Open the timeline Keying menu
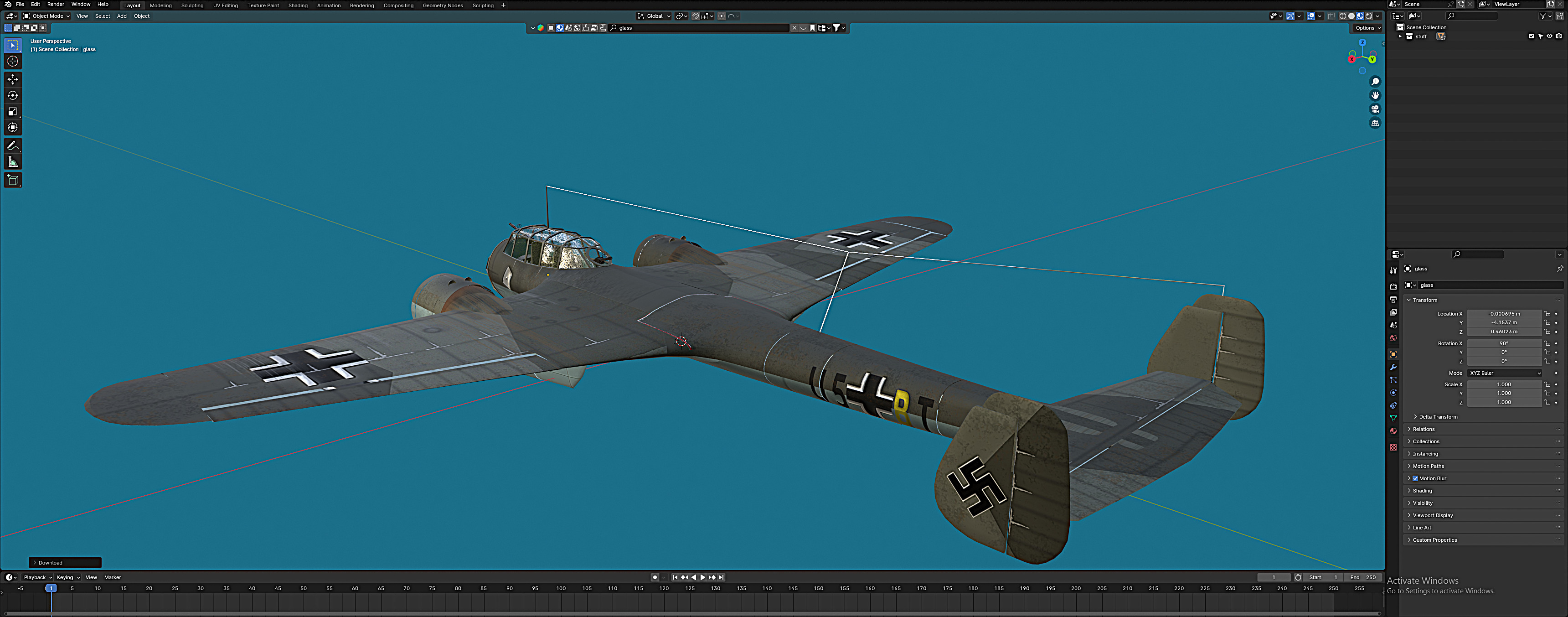The image size is (1568, 617). (67, 577)
